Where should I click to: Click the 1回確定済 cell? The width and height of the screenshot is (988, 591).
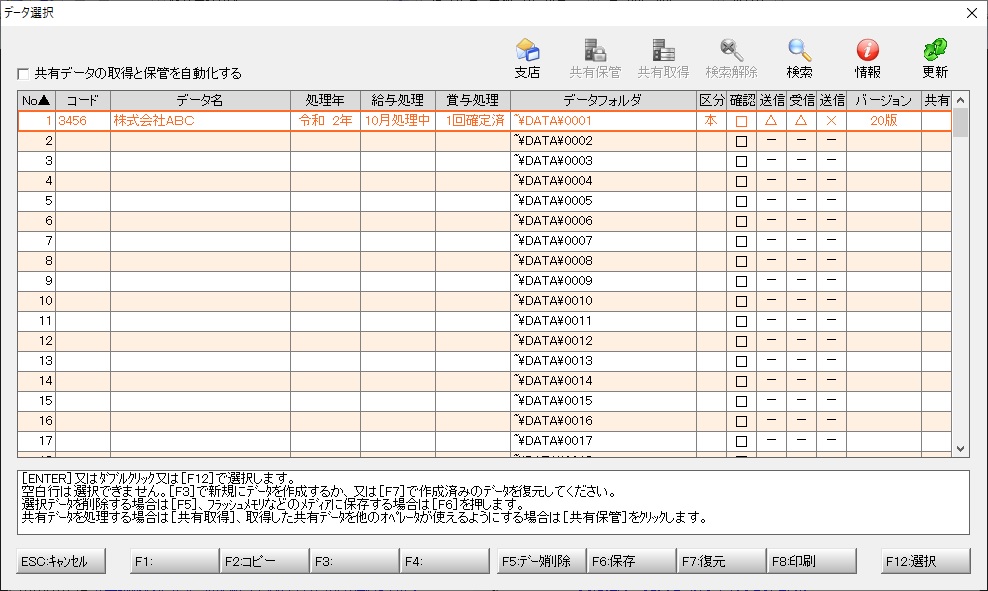pyautogui.click(x=473, y=121)
